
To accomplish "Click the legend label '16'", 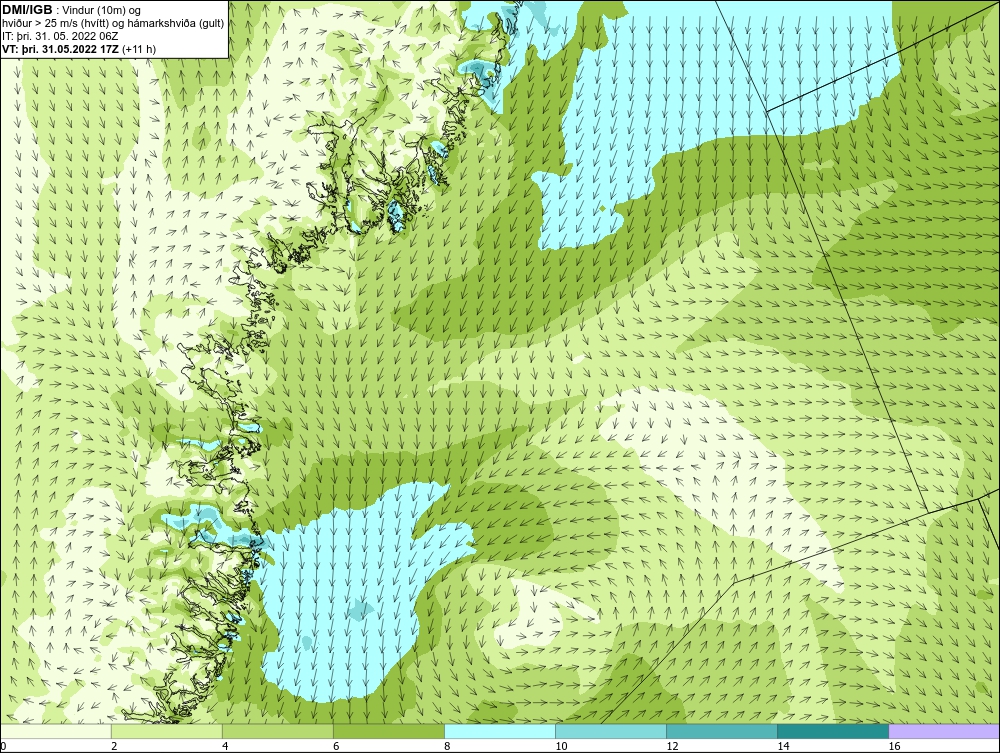I will 894,746.
